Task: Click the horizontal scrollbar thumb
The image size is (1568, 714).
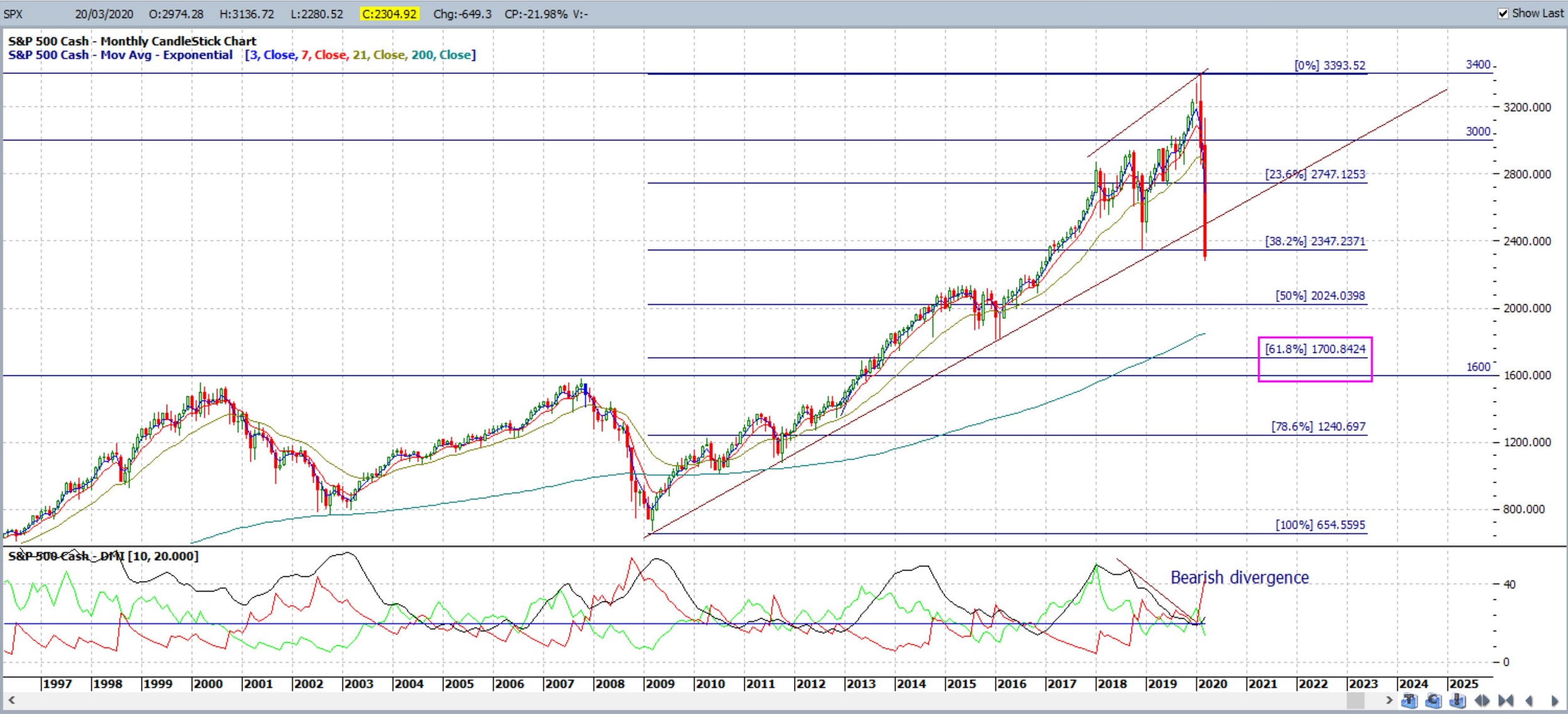Action: (1355, 700)
